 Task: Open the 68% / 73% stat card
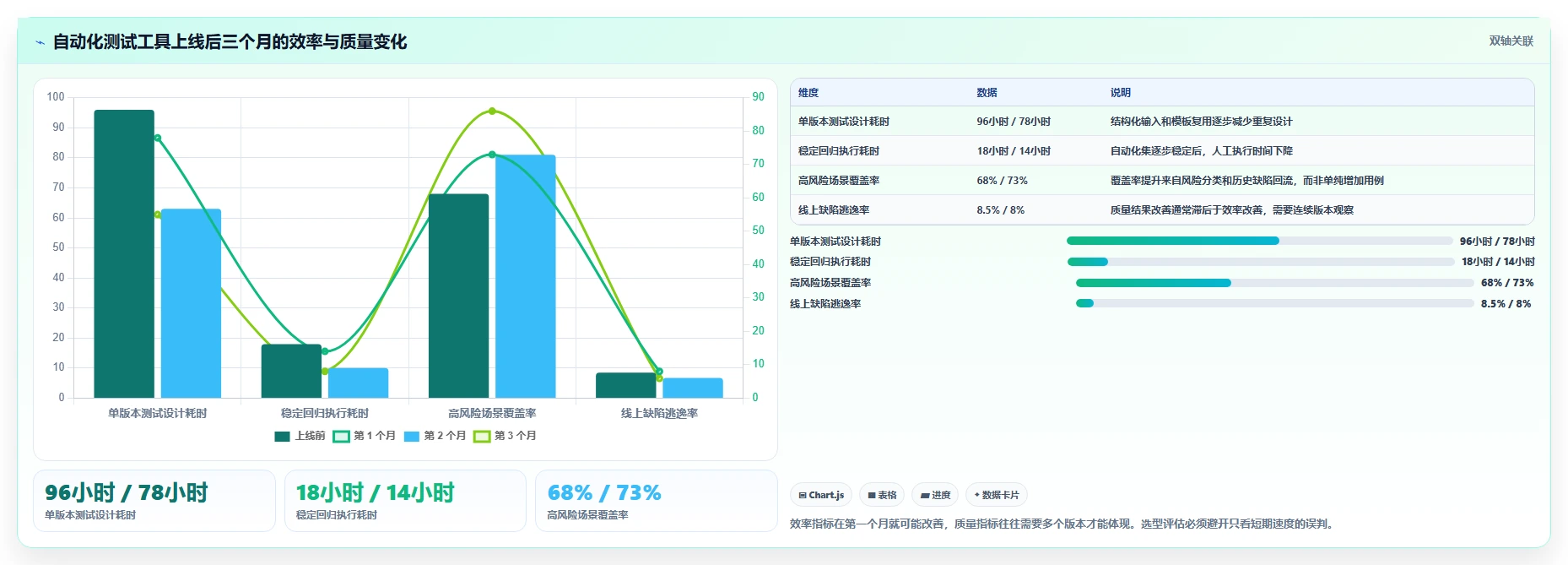point(656,501)
